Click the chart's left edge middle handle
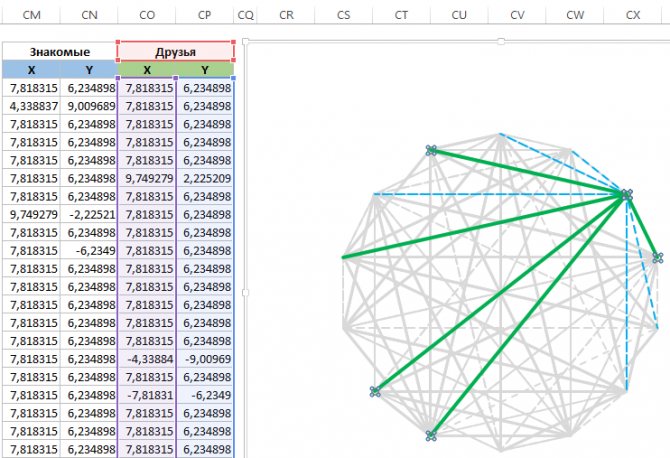This screenshot has width=670, height=458. click(245, 292)
